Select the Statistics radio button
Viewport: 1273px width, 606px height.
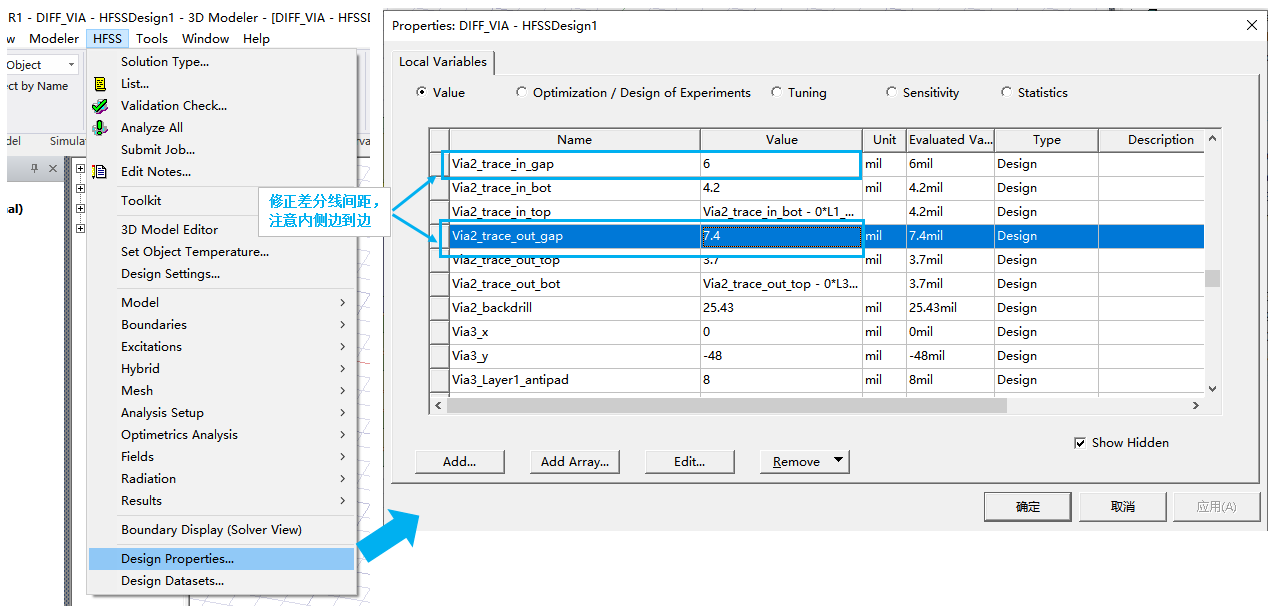1006,92
